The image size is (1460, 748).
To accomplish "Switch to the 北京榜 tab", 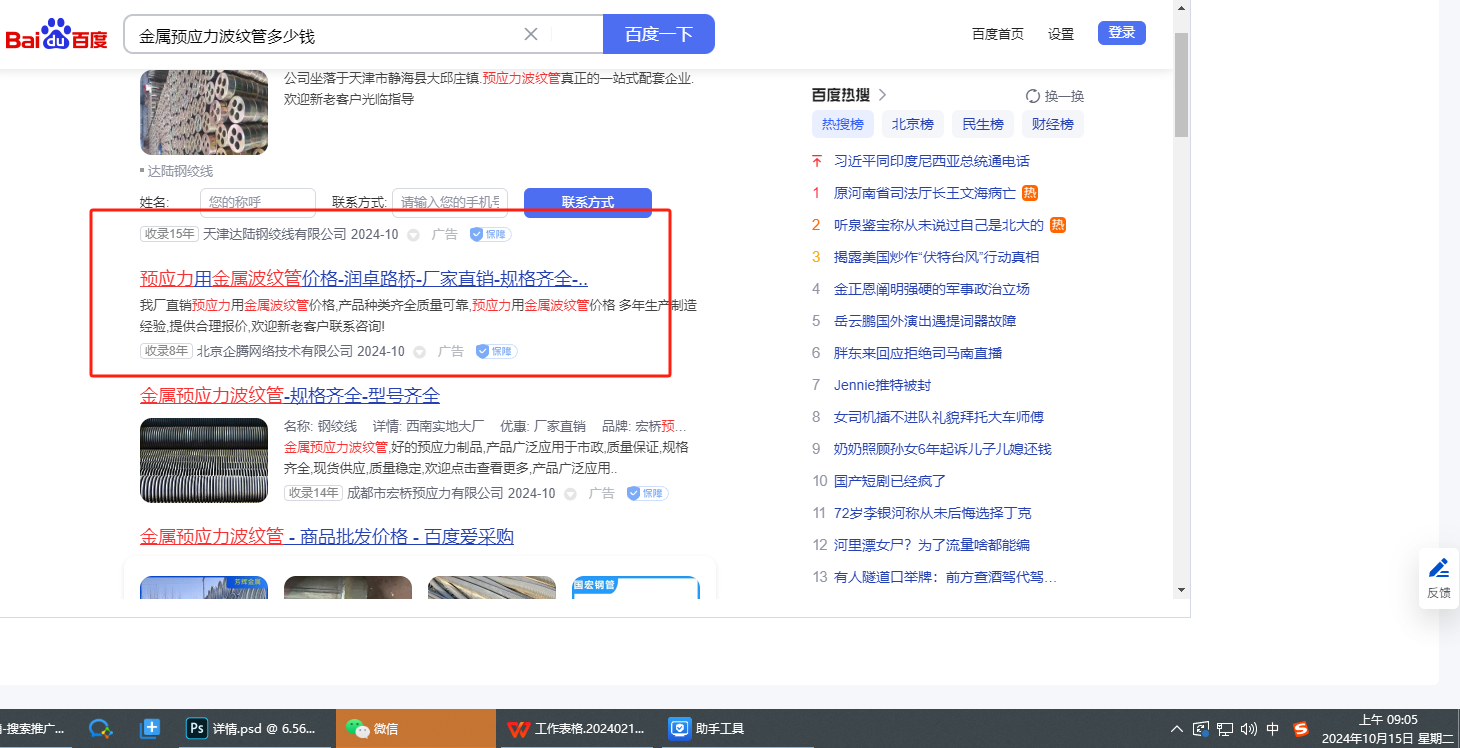I will click(x=912, y=124).
